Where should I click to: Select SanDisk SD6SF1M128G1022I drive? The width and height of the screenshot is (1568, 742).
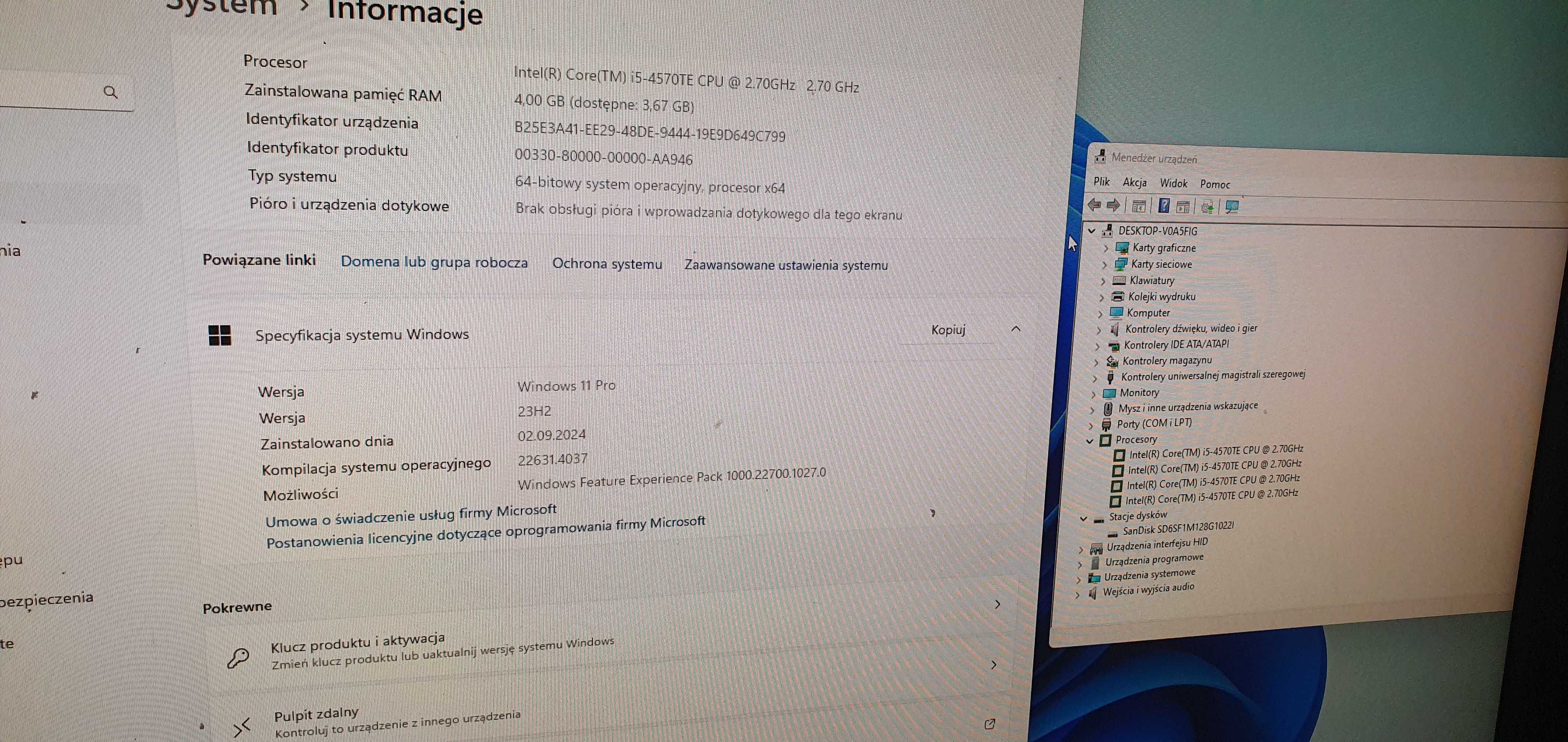[1178, 529]
